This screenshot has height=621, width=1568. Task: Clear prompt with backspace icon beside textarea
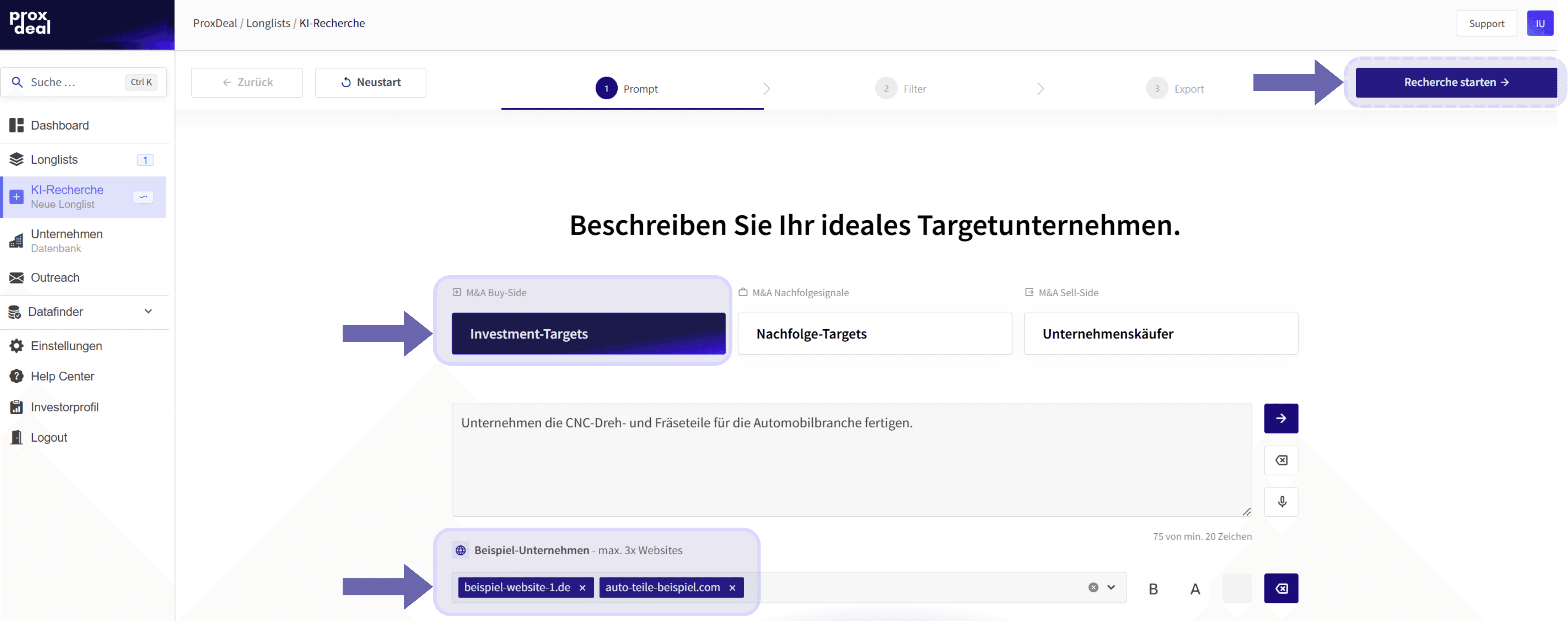coord(1281,460)
